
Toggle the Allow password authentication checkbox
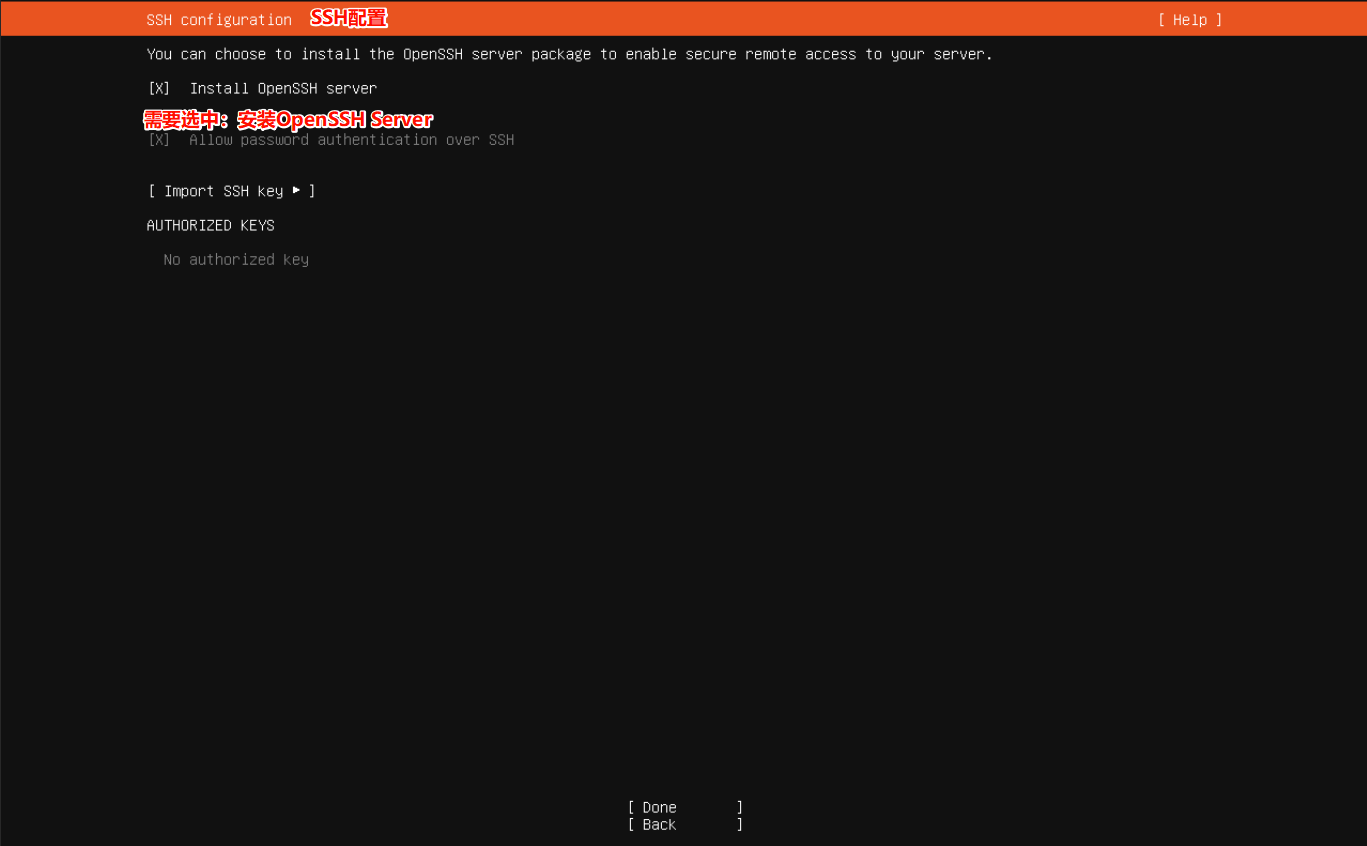159,140
